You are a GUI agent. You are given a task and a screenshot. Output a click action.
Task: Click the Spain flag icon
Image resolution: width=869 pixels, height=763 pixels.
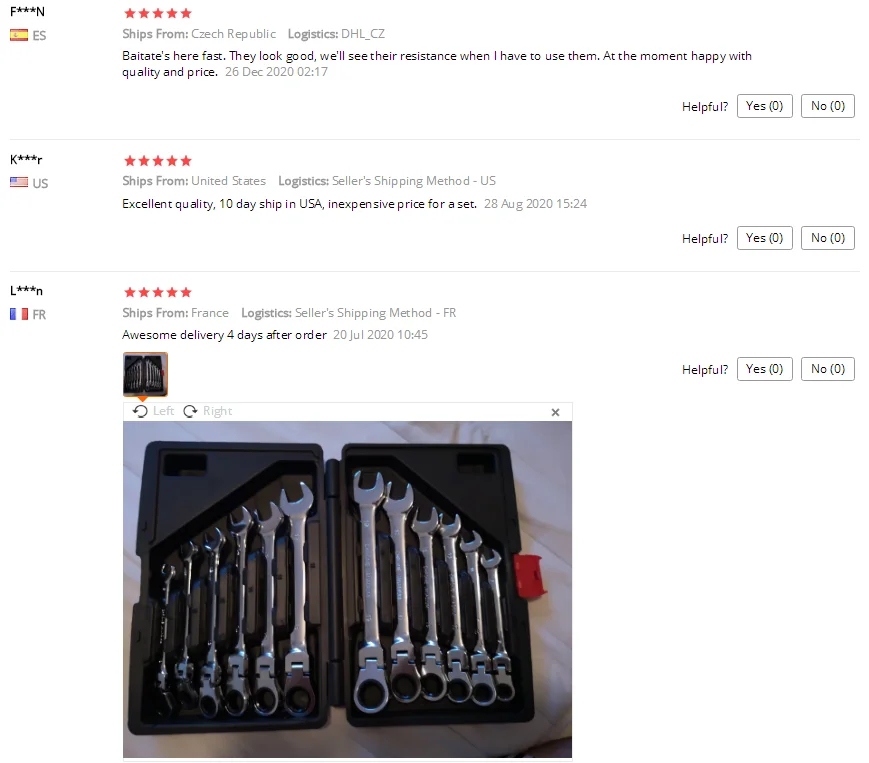tap(19, 35)
